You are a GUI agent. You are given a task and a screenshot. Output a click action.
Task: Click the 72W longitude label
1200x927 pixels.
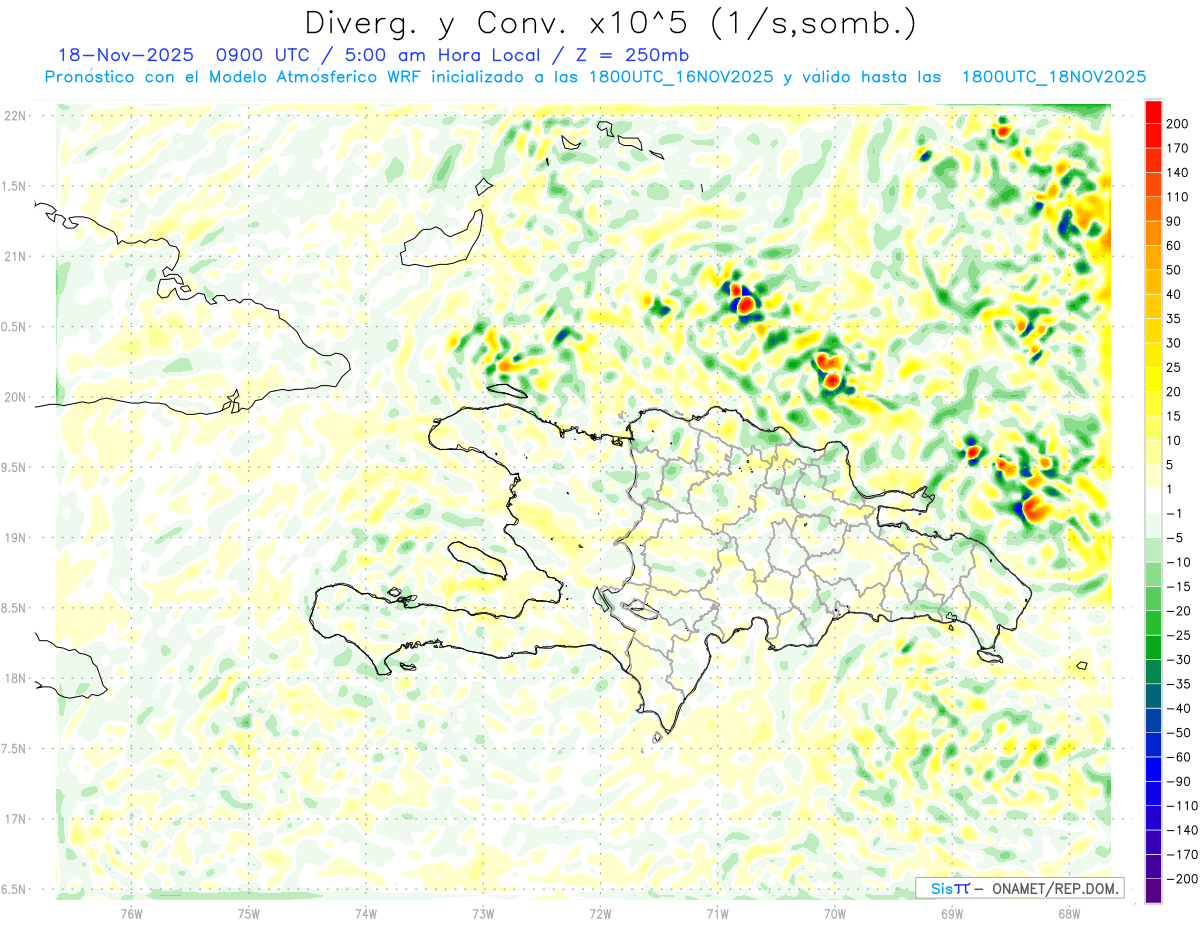600,913
